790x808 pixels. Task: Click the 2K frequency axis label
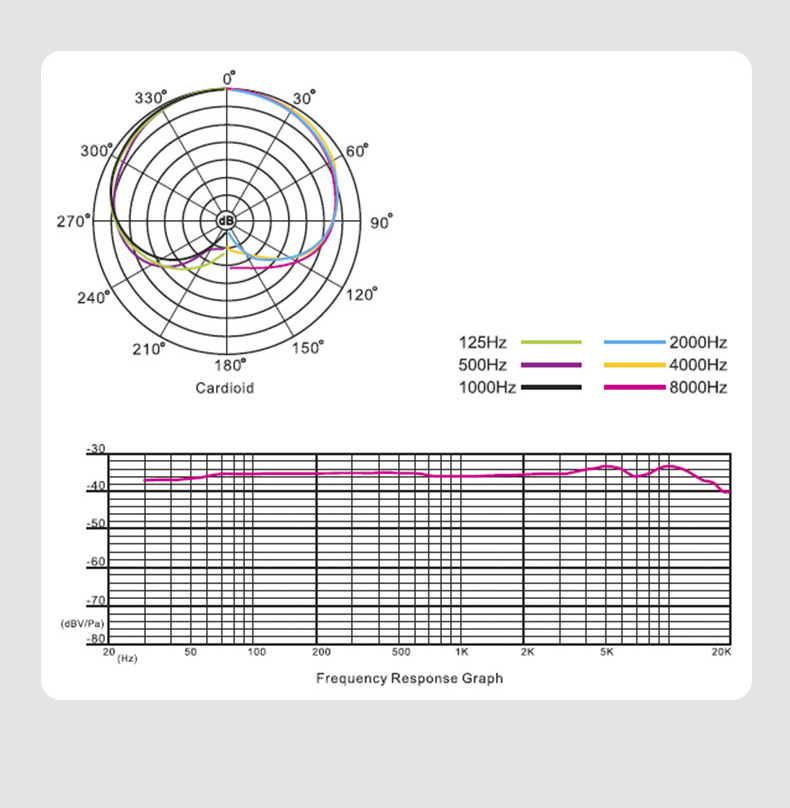pyautogui.click(x=528, y=652)
